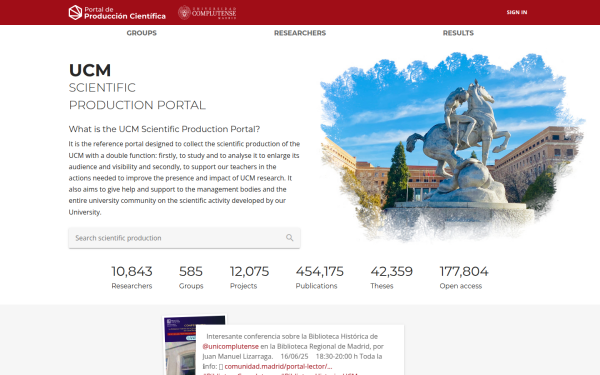Open the 12,075 Projects statistic
The image size is (600, 375).
(x=249, y=277)
